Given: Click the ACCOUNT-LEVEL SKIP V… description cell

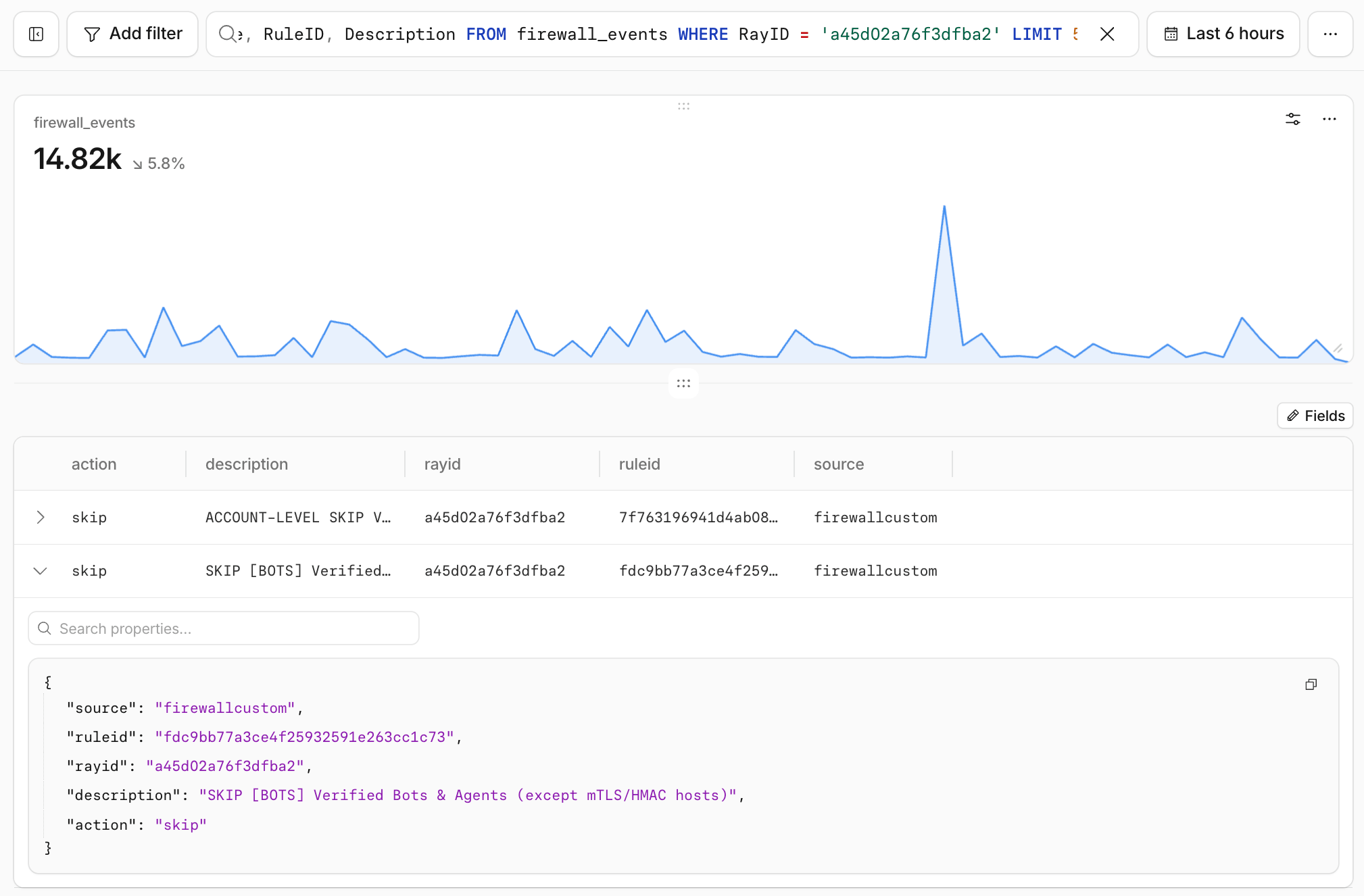Looking at the screenshot, I should pos(298,517).
